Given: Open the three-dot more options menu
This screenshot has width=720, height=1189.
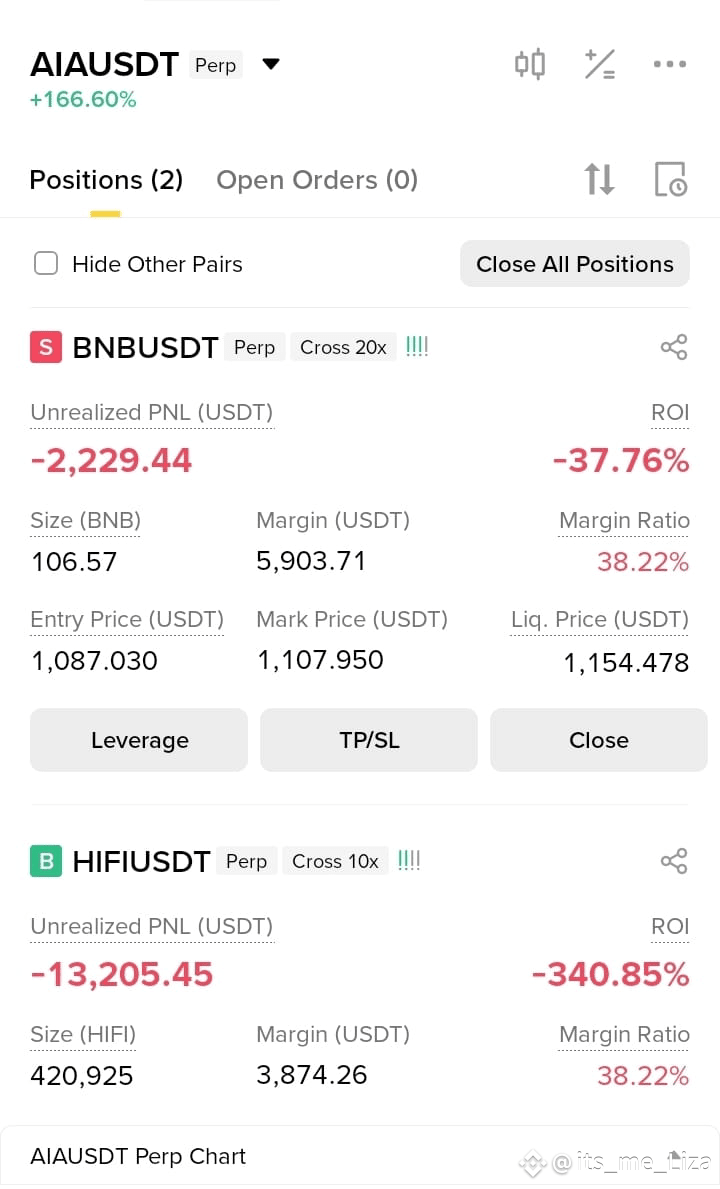Looking at the screenshot, I should 670,64.
